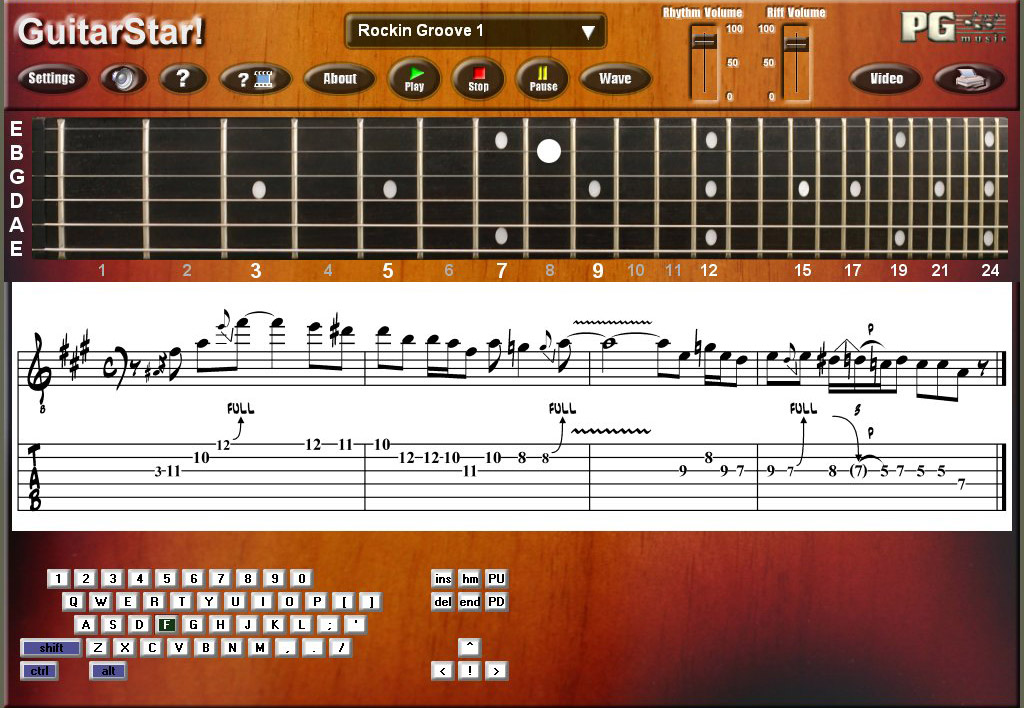Open the video help film icon button
The image size is (1024, 708).
255,78
